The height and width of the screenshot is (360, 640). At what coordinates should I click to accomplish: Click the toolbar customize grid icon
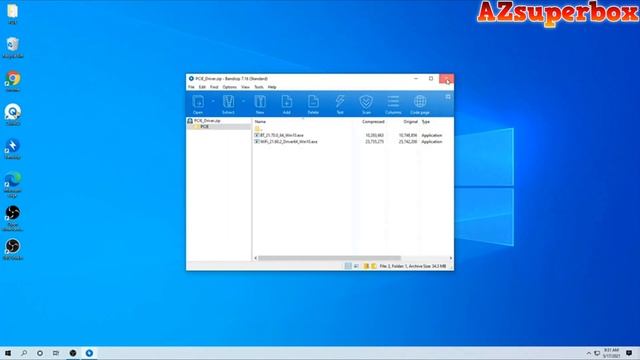(x=448, y=97)
